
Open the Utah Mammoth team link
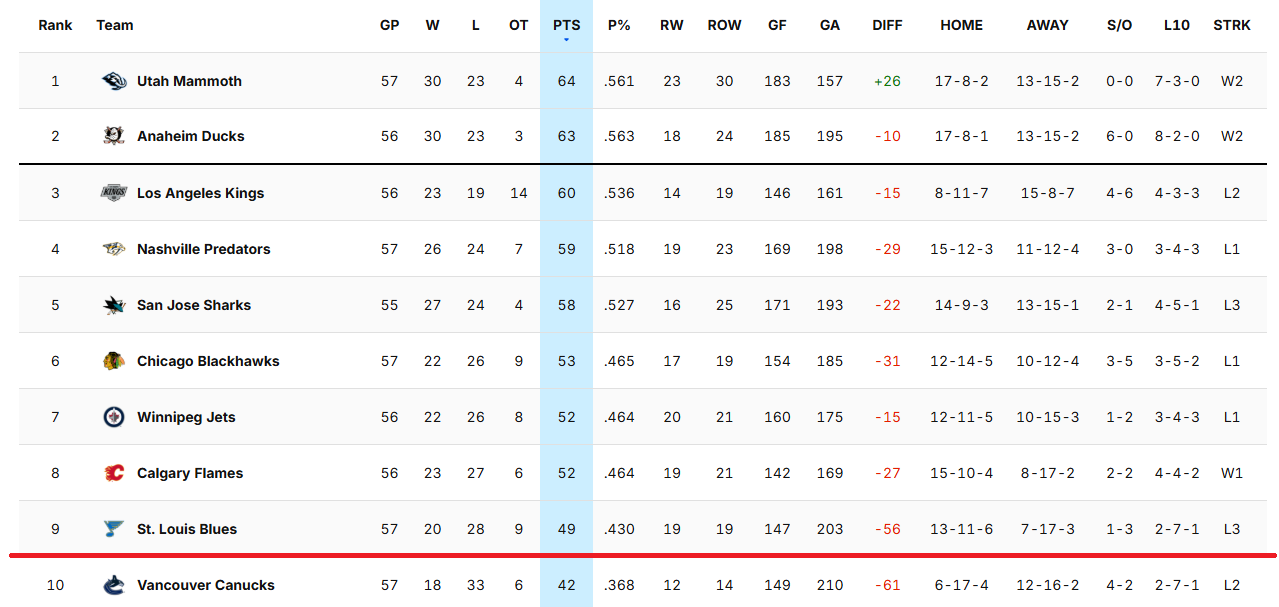[189, 81]
